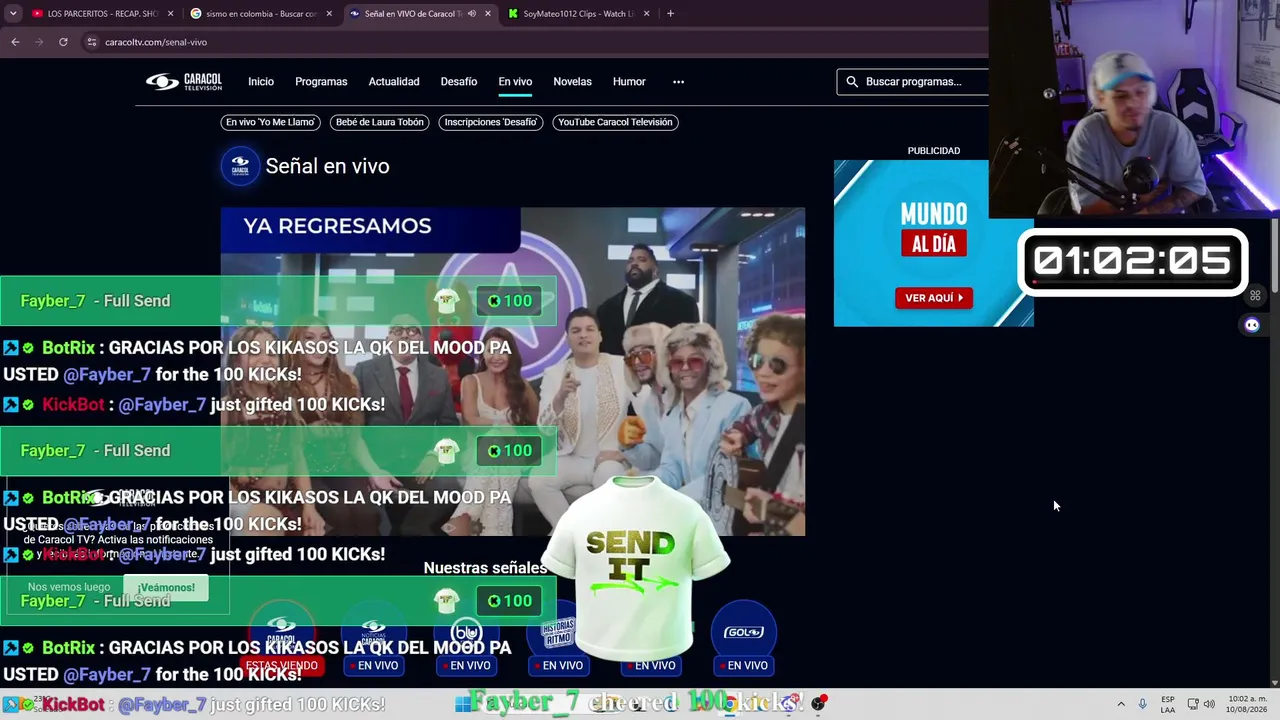Screen dimensions: 1280x720
Task: Reload the Caracol TV page
Action: coord(63,42)
